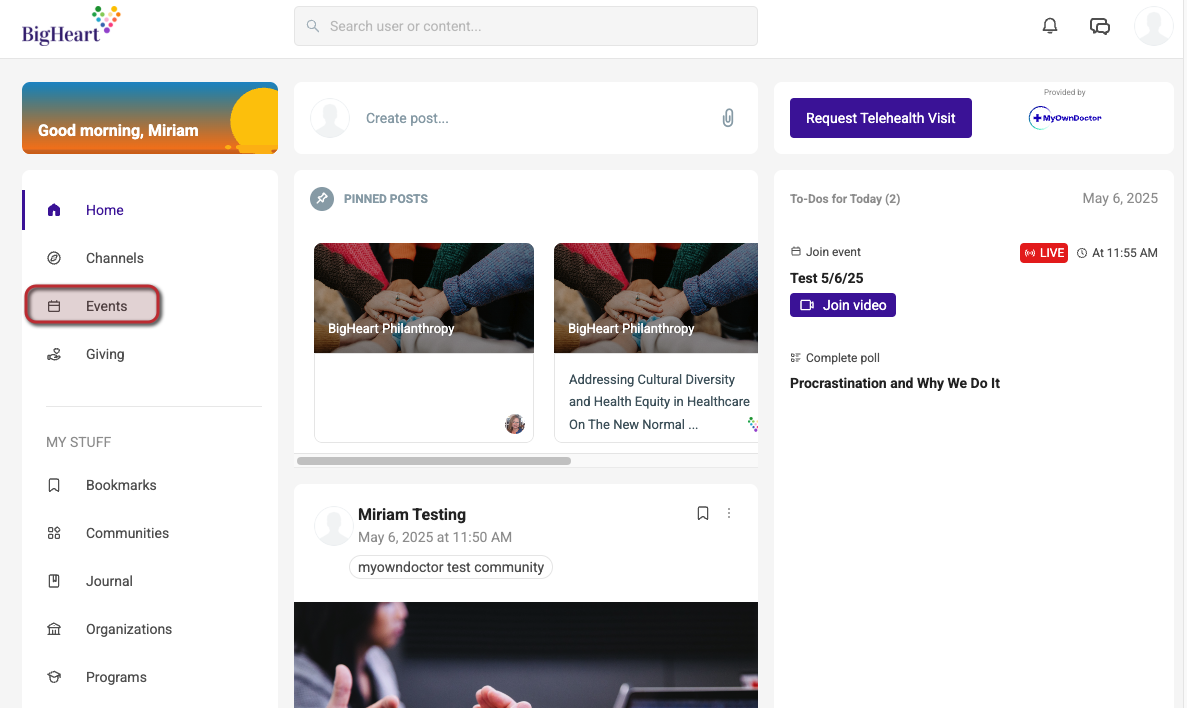This screenshot has width=1187, height=708.
Task: Click the profile avatar in the header
Action: tap(1153, 27)
